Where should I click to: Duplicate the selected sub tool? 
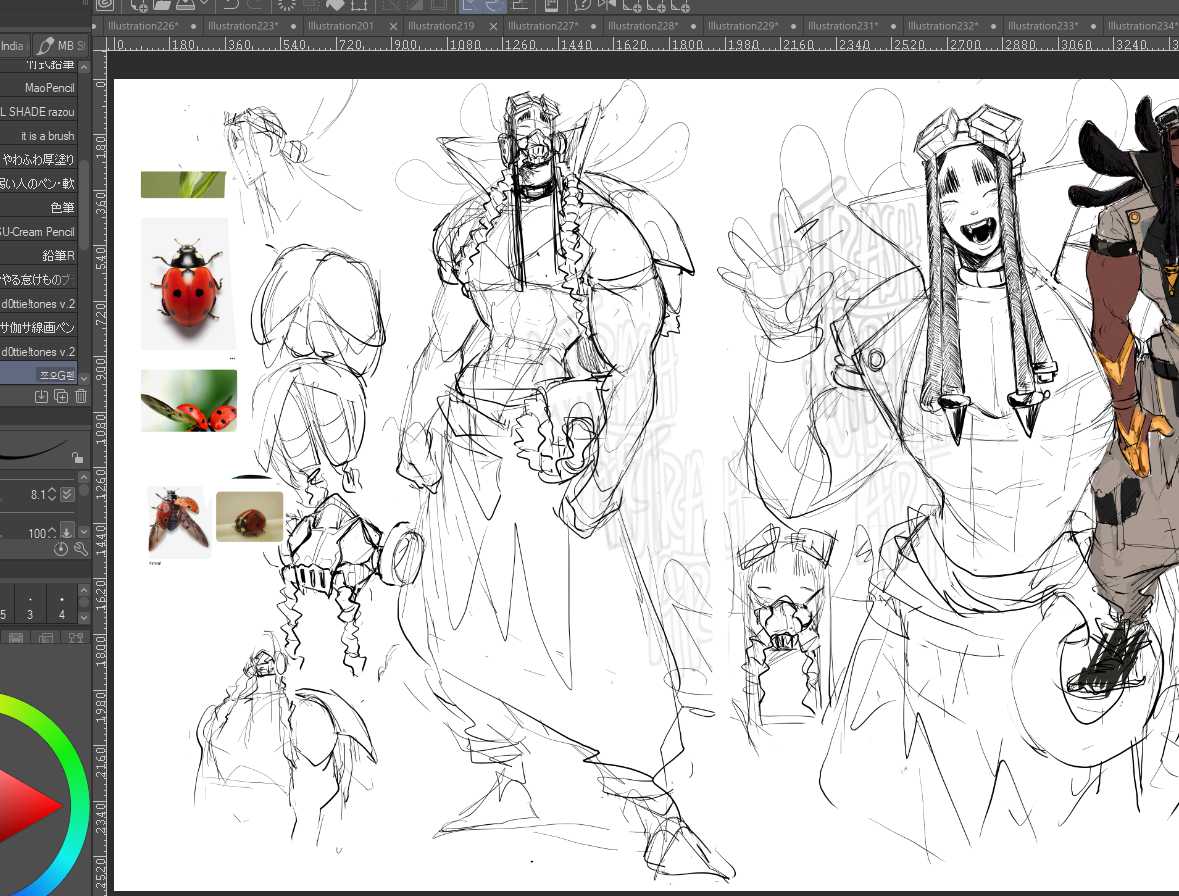coord(61,397)
